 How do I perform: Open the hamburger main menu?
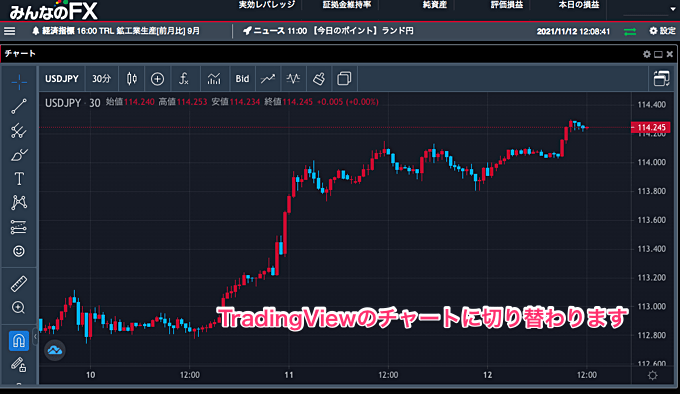click(x=10, y=31)
